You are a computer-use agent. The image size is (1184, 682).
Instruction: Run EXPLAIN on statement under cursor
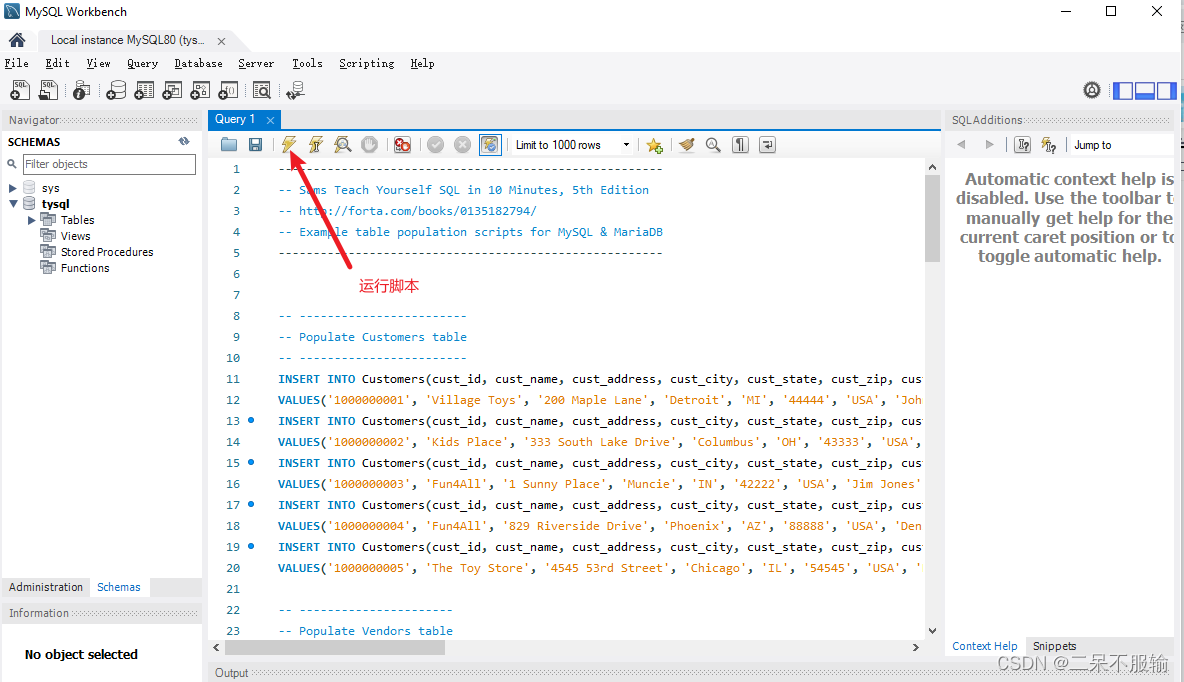tap(343, 144)
